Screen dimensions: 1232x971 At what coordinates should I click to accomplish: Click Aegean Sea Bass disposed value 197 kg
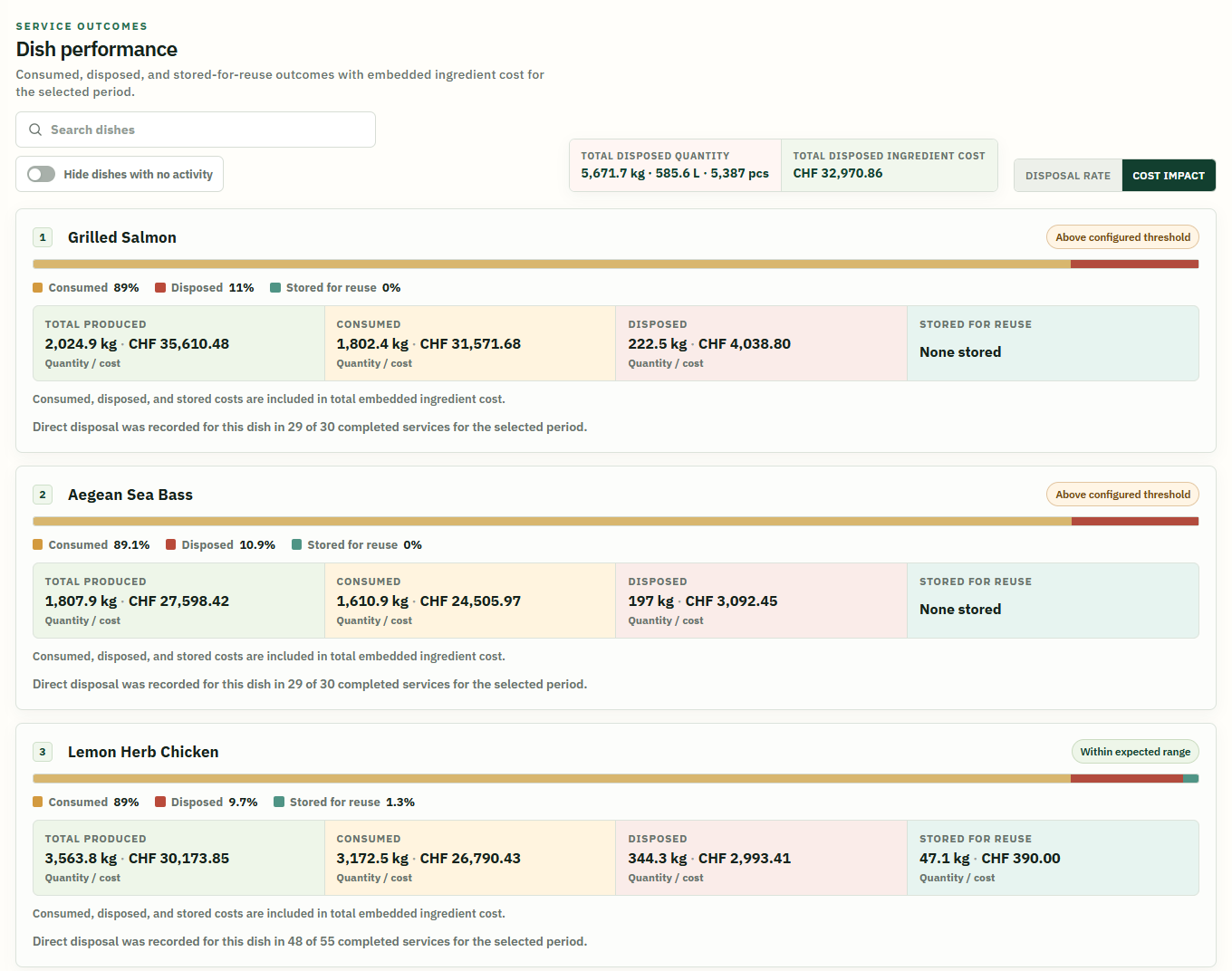point(651,601)
